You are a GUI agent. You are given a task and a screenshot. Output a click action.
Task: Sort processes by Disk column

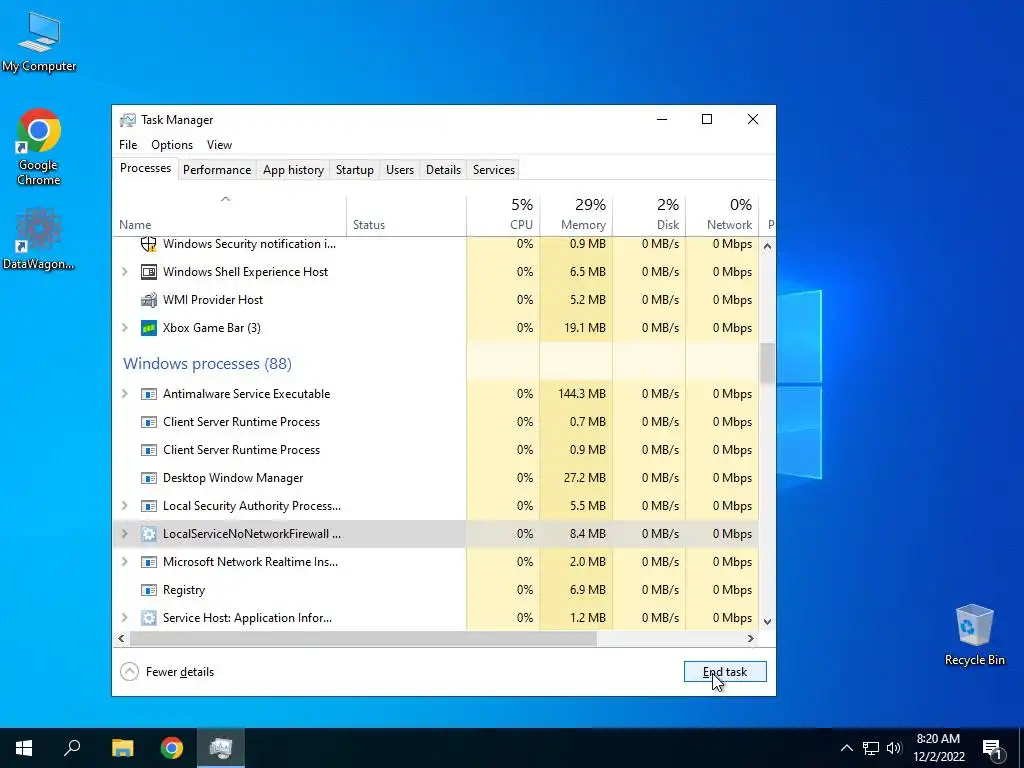[649, 216]
